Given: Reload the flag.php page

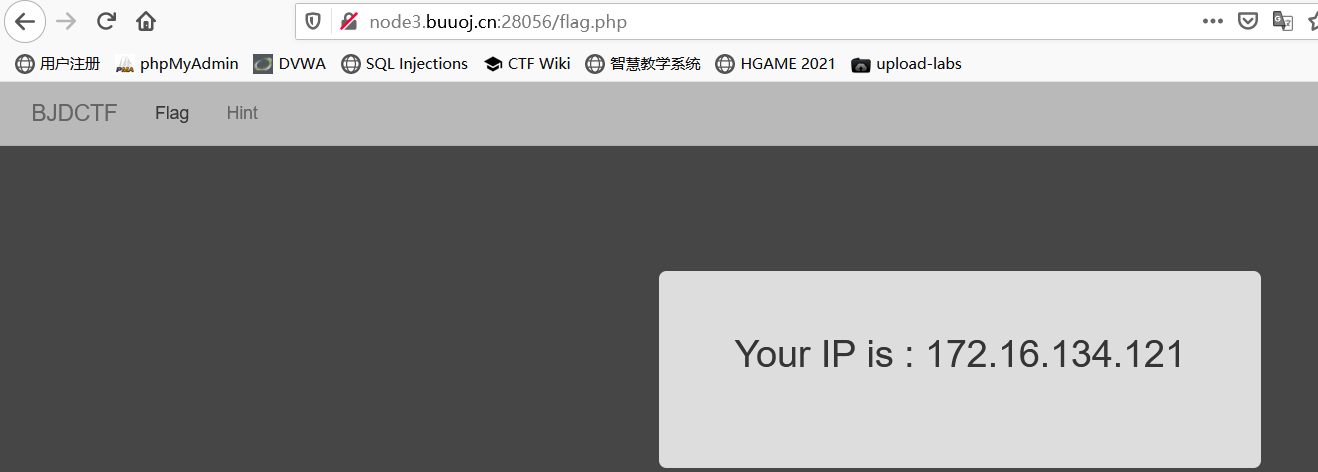Looking at the screenshot, I should (x=106, y=21).
